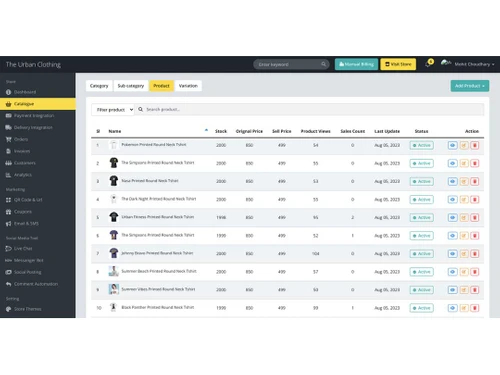The height and width of the screenshot is (375, 500).
Task: View The Simpsons Tshirt in row 6
Action: click(x=452, y=236)
